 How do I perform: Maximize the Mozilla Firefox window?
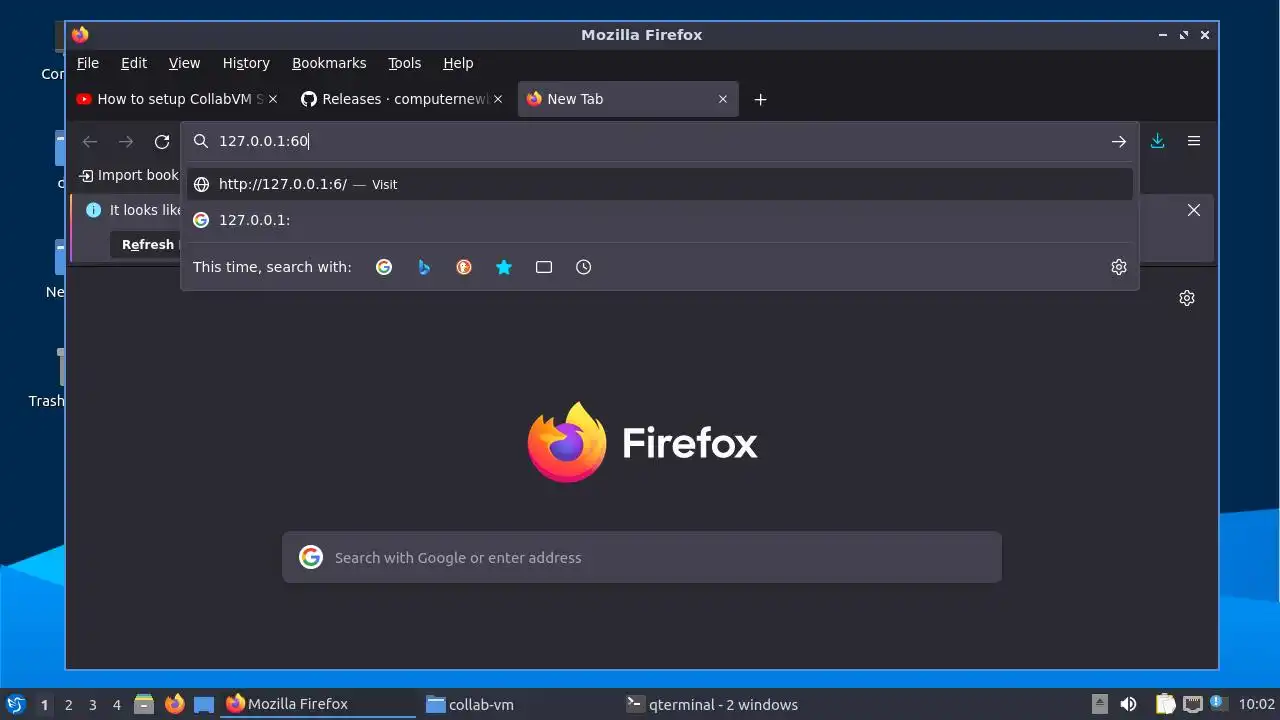(x=1184, y=35)
